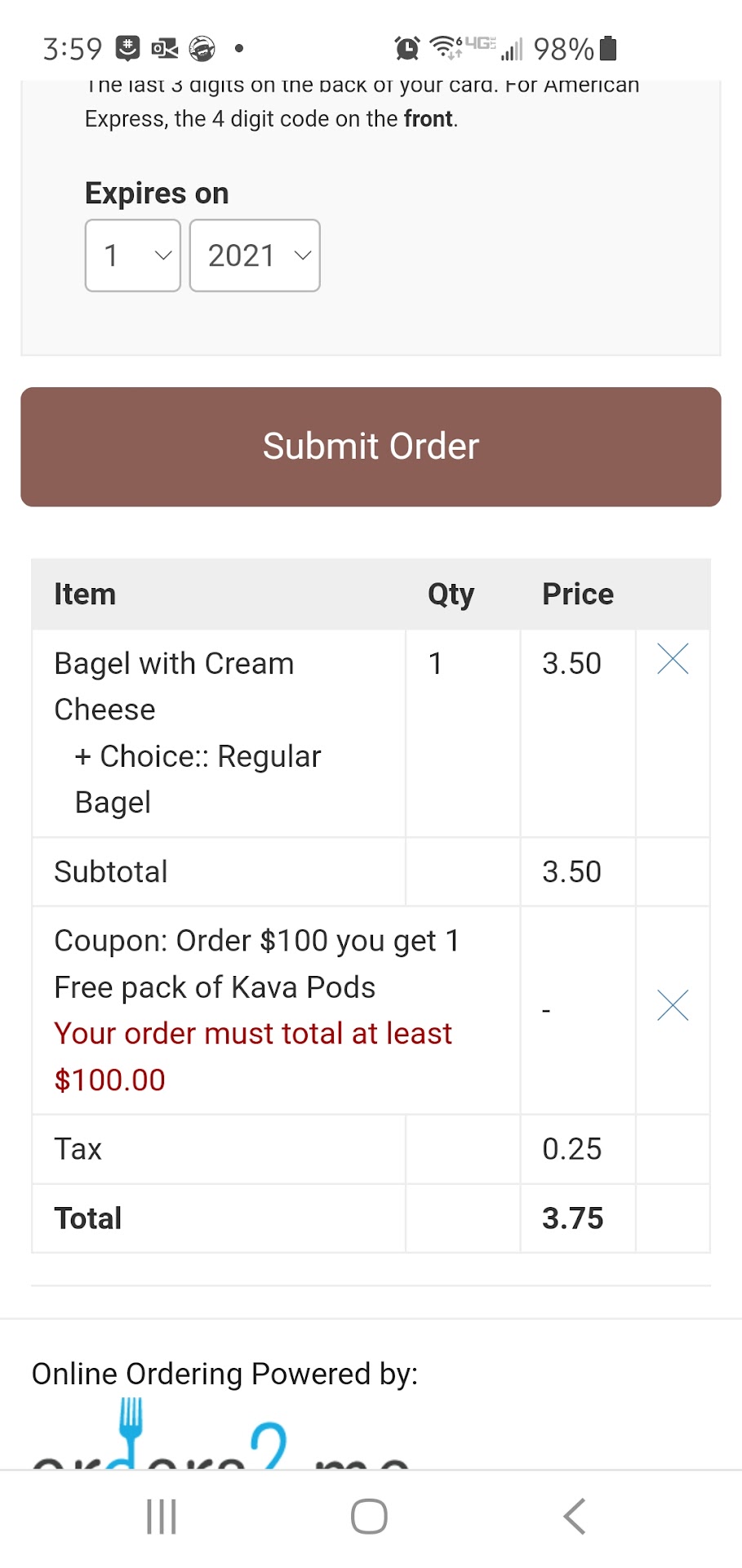Tap the Android home navigation icon
The height and width of the screenshot is (1568, 742).
pos(369,1517)
